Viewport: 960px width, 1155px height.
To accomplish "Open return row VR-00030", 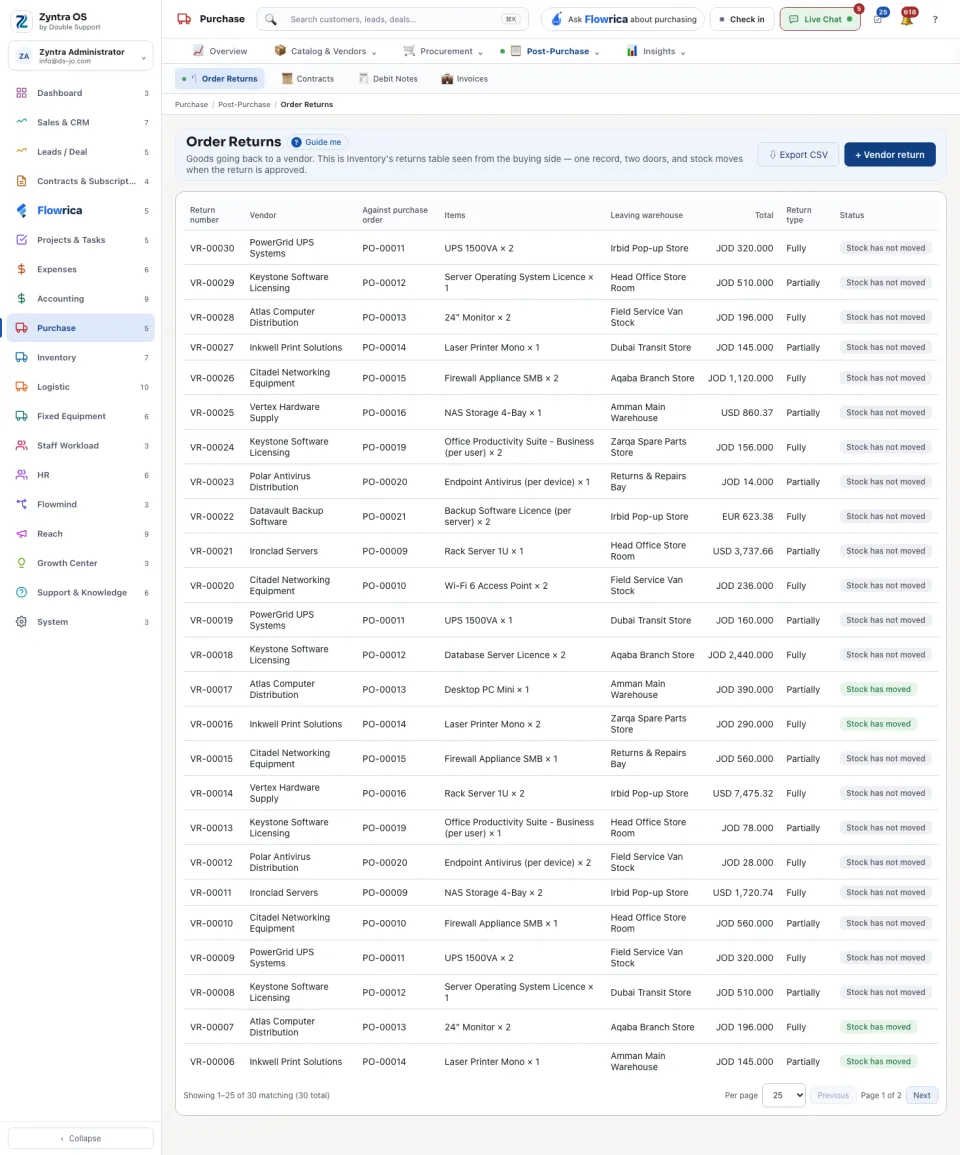I will tap(561, 248).
